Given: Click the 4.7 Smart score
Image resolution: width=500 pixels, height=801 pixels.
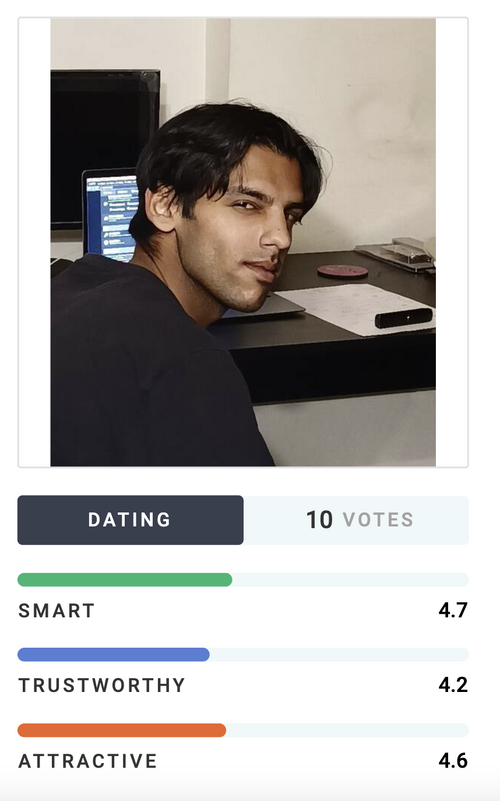Looking at the screenshot, I should (453, 610).
